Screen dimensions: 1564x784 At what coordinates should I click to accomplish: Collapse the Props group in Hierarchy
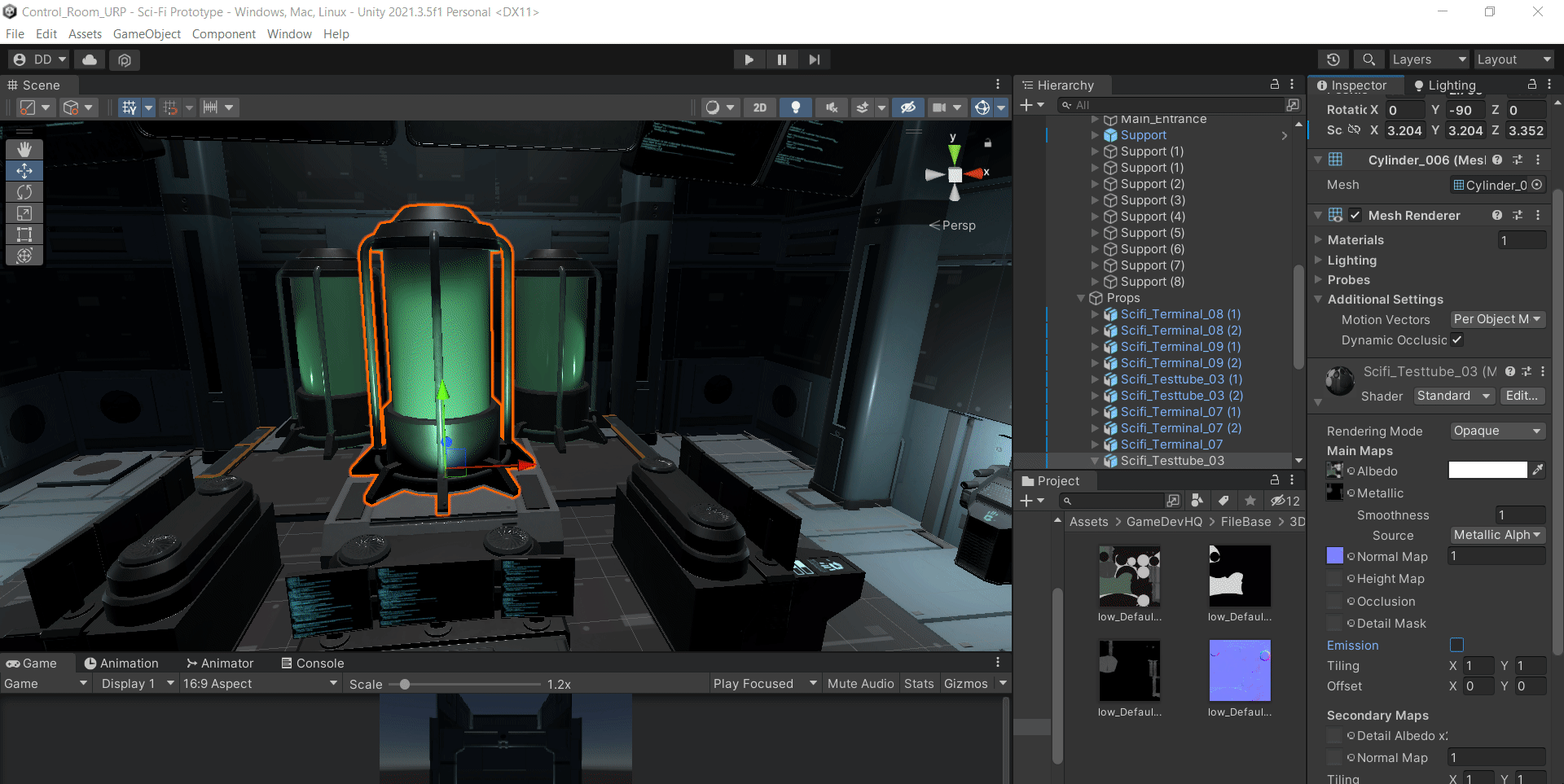(1081, 298)
